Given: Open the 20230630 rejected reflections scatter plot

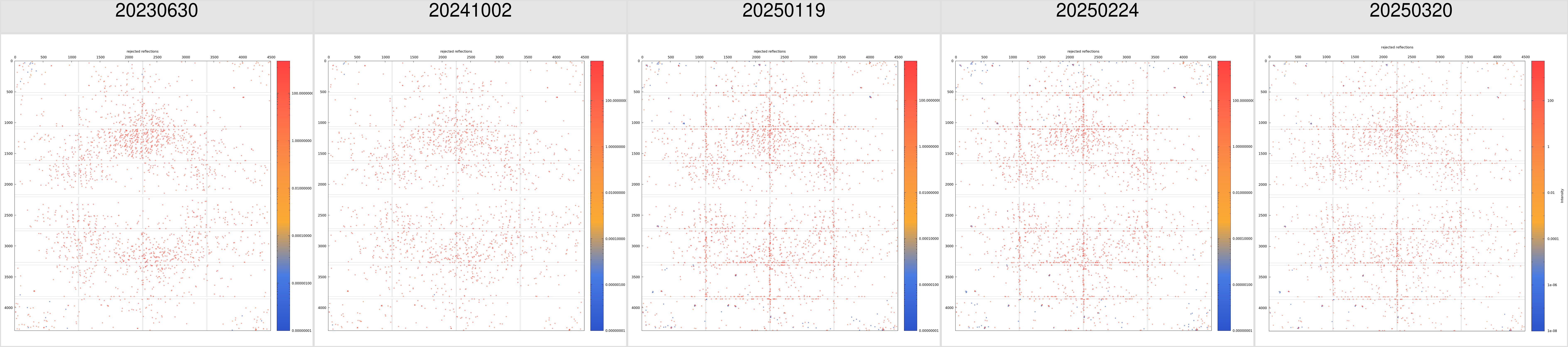Looking at the screenshot, I should click(142, 195).
